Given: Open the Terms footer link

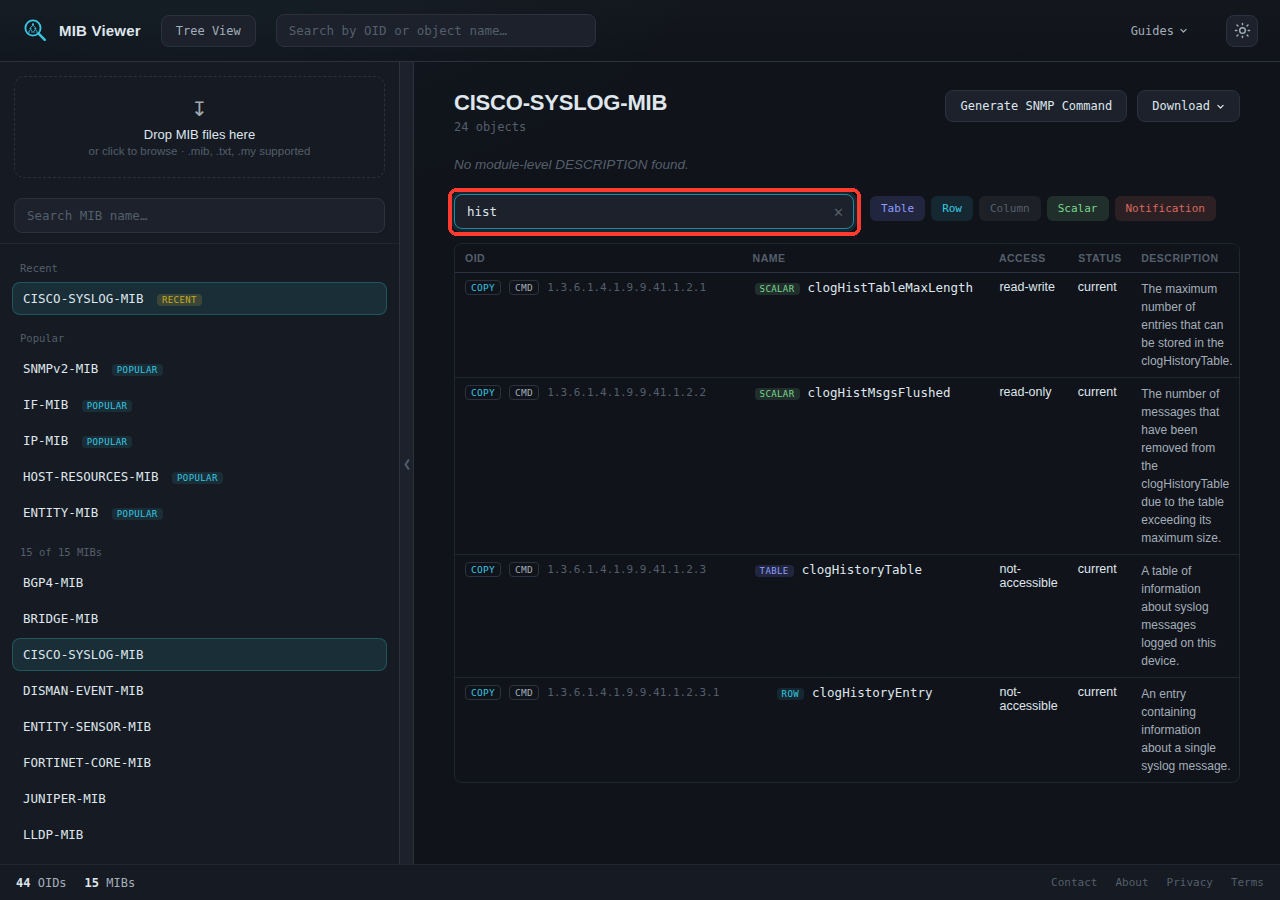Looking at the screenshot, I should (x=1247, y=883).
